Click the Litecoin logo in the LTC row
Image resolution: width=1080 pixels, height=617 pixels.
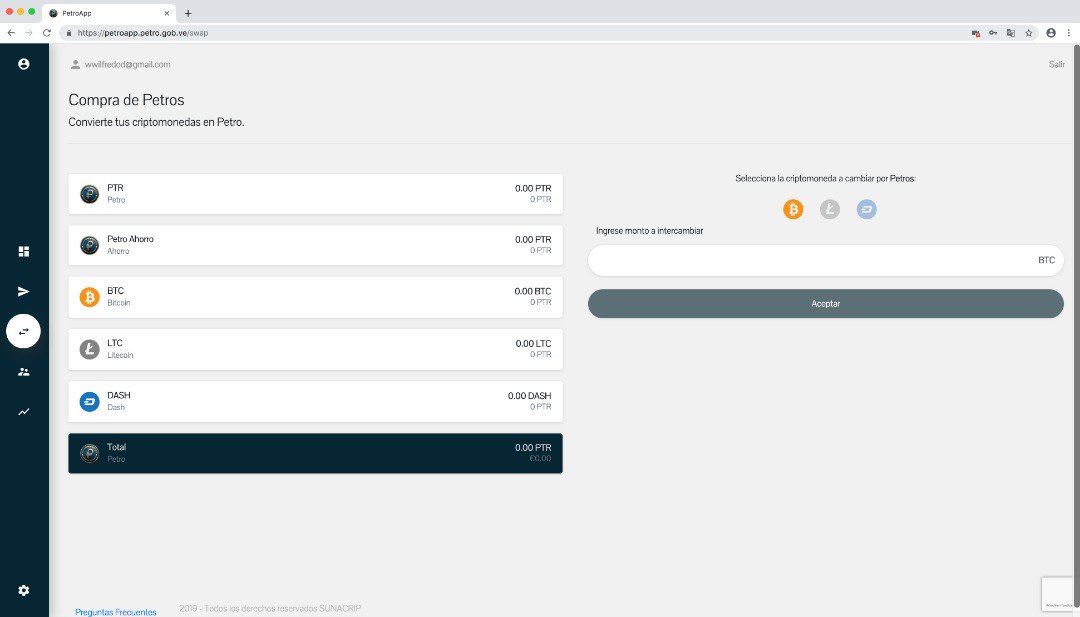(90, 349)
